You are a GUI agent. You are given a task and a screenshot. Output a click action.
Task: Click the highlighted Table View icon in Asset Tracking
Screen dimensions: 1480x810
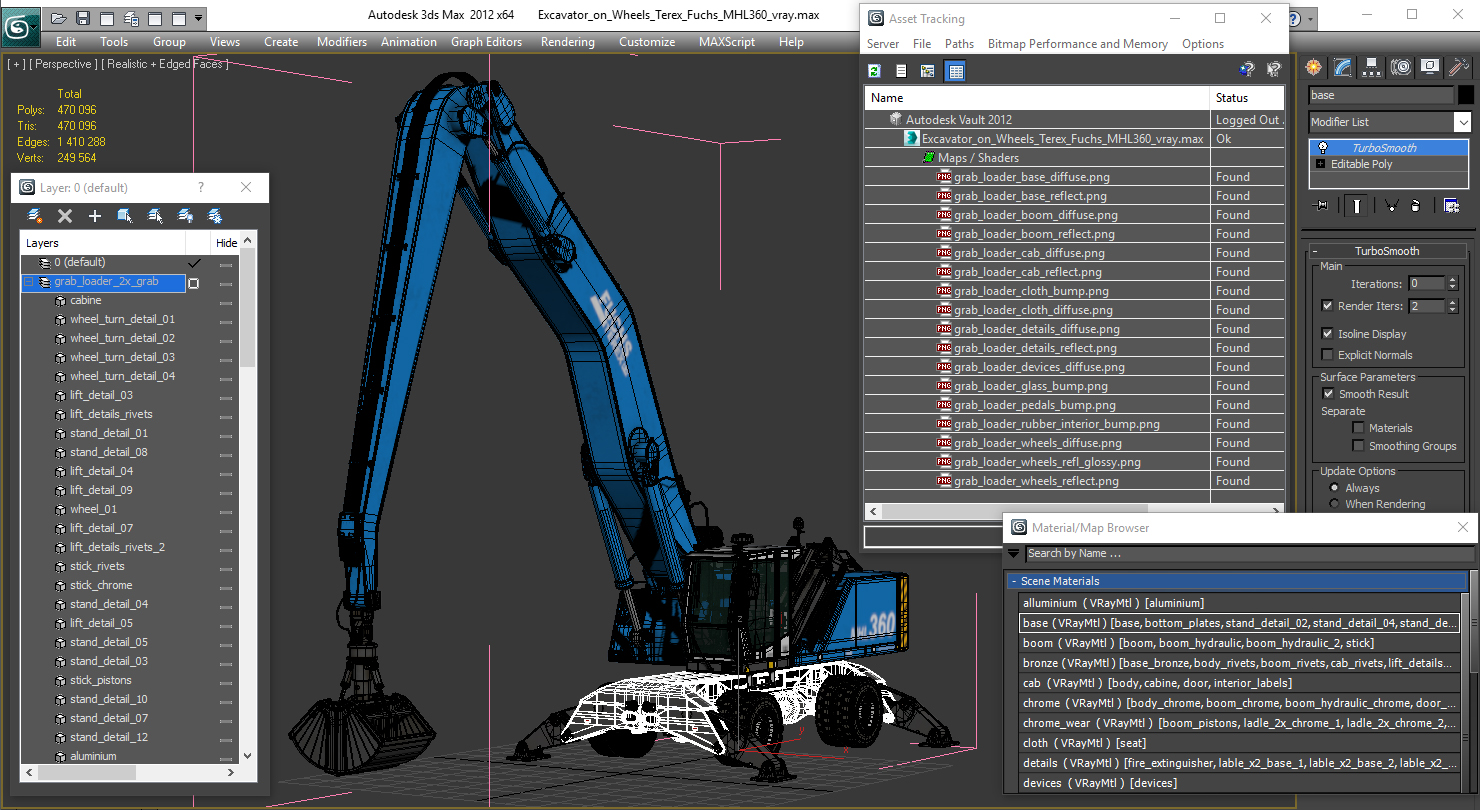[955, 71]
